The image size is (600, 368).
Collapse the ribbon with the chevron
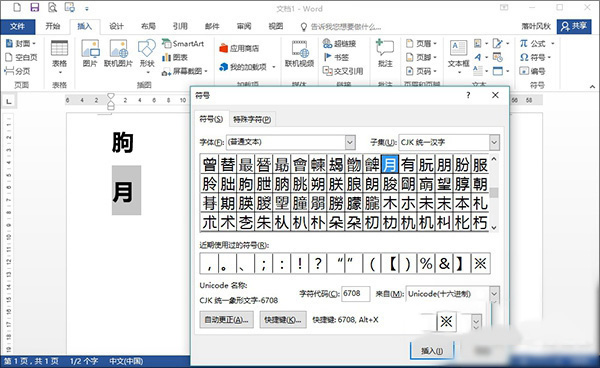(592, 87)
